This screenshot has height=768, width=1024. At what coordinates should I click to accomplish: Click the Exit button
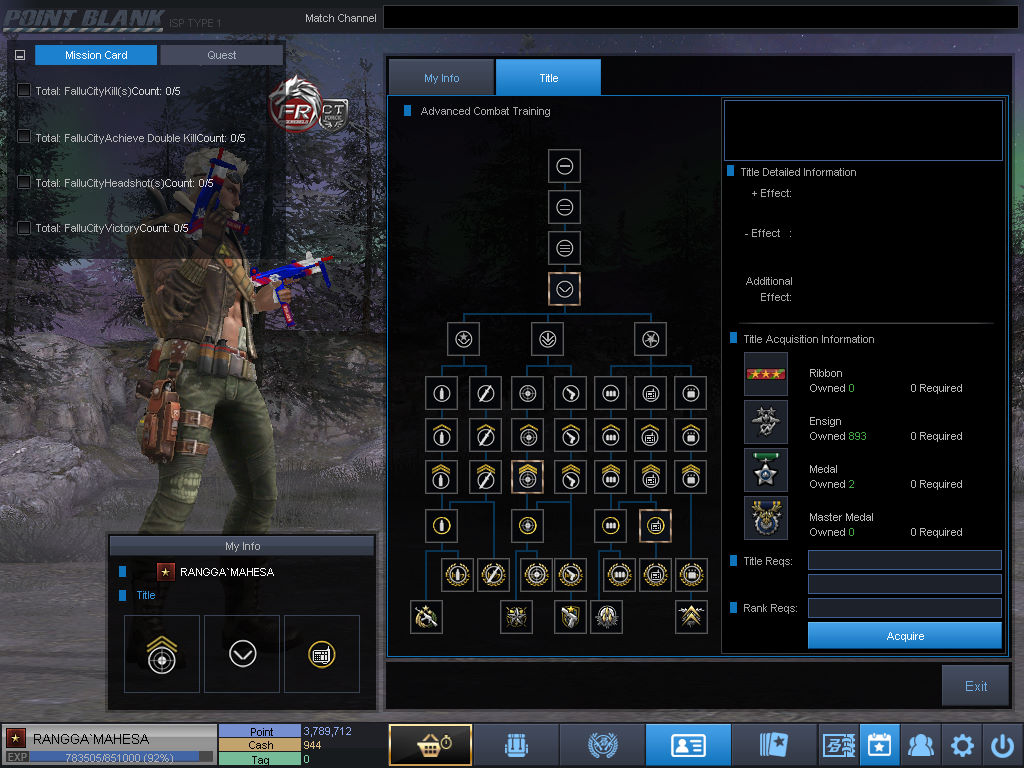tap(975, 686)
